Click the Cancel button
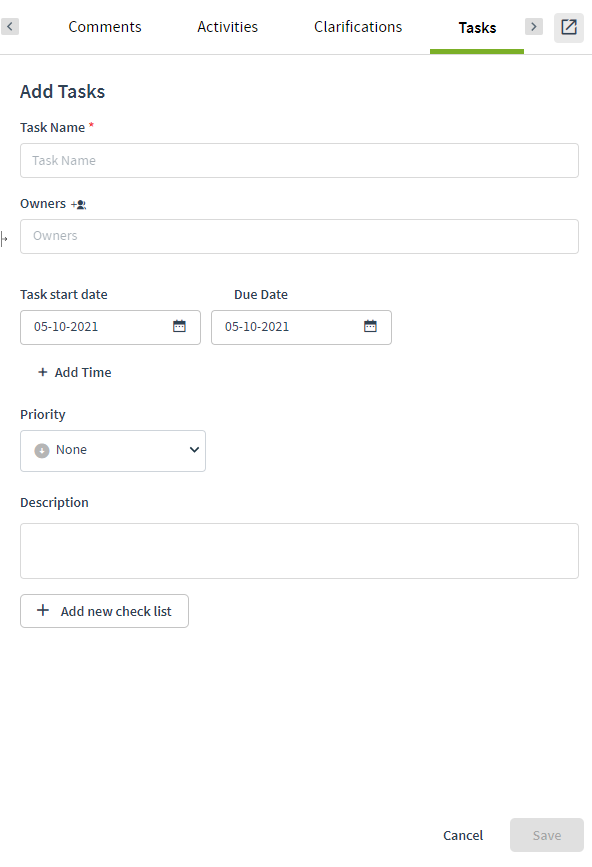Image resolution: width=592 pixels, height=867 pixels. click(463, 835)
